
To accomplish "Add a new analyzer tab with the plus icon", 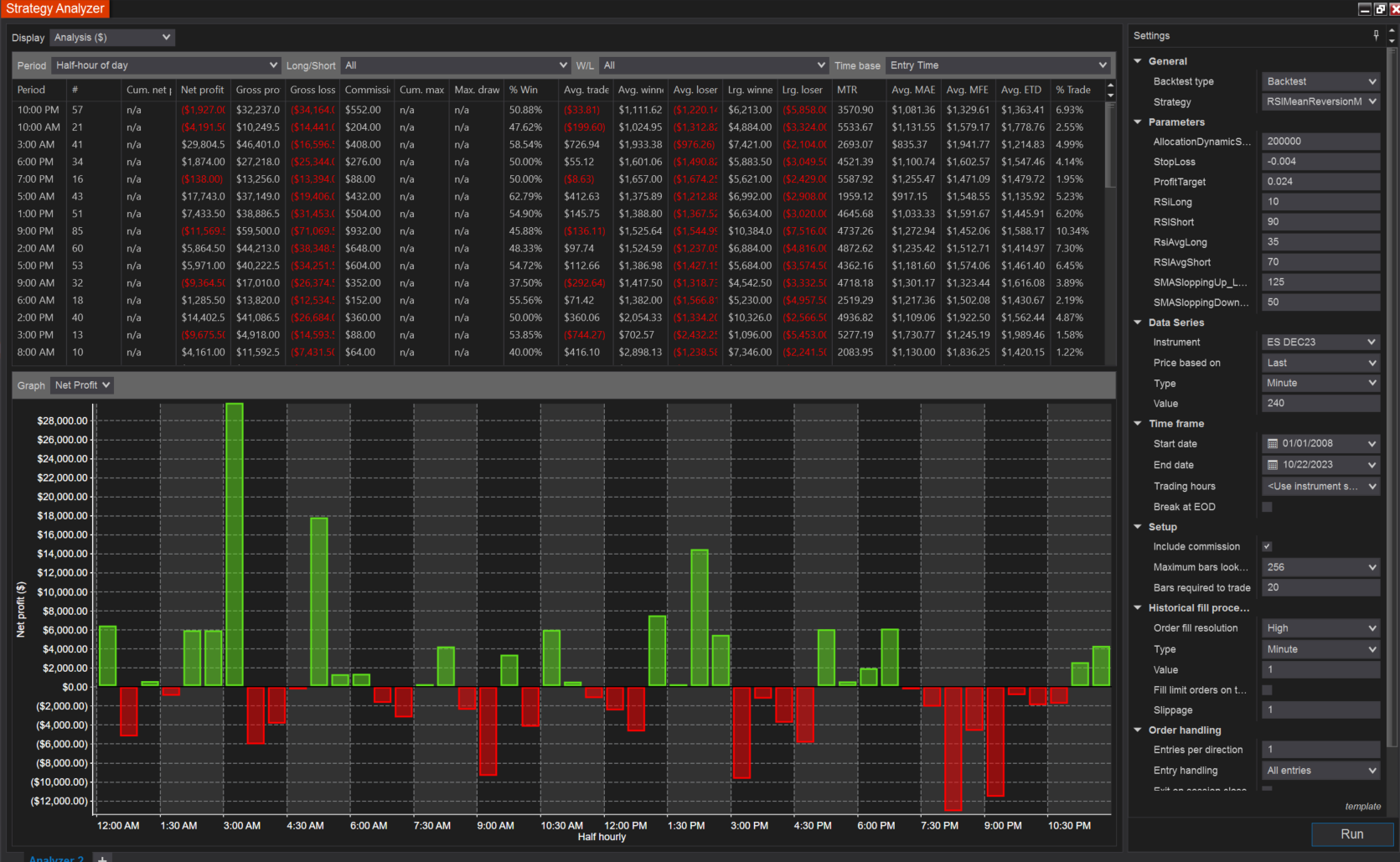I will [x=102, y=858].
